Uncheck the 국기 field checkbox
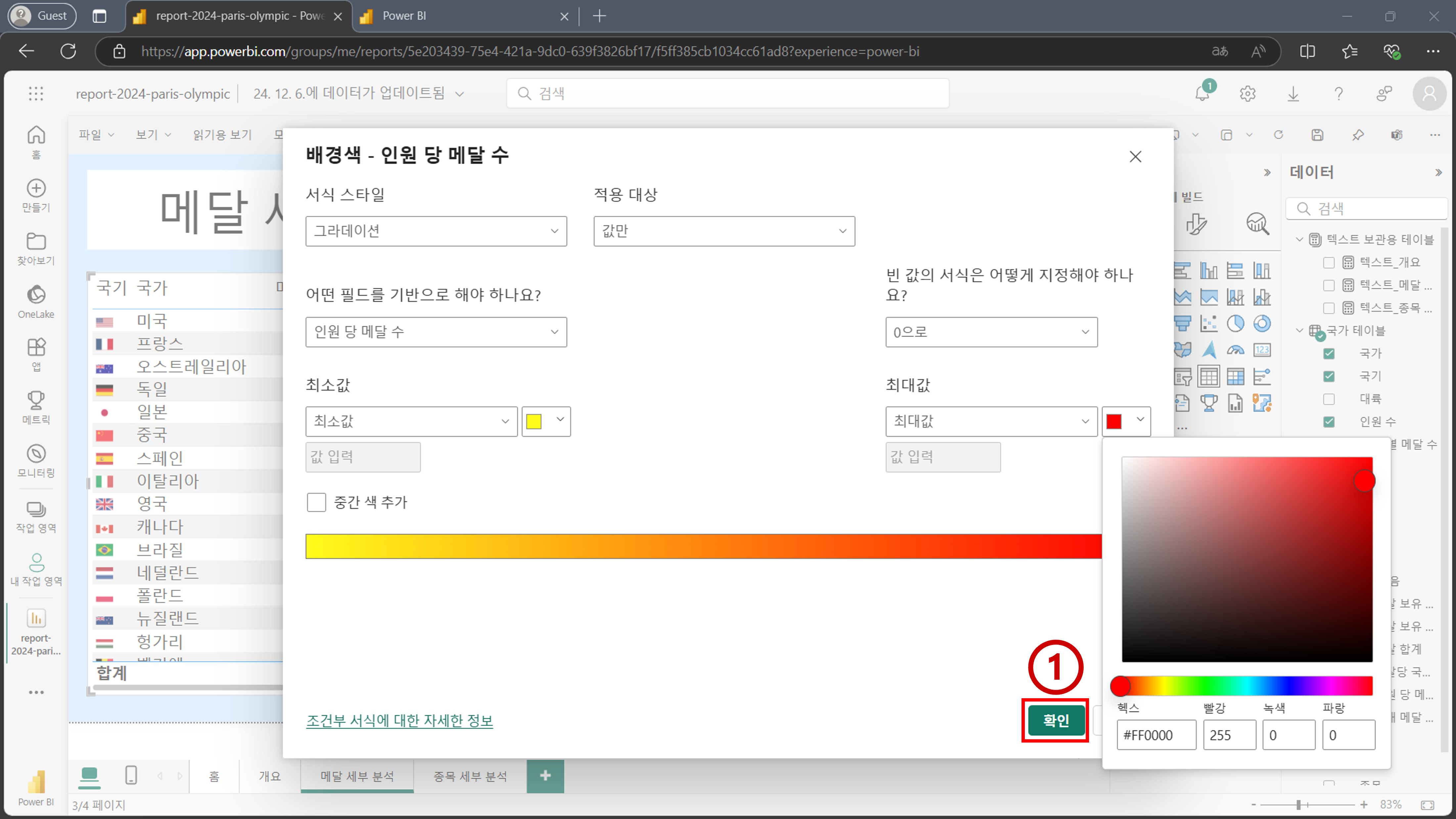The height and width of the screenshot is (819, 1456). pyautogui.click(x=1329, y=377)
